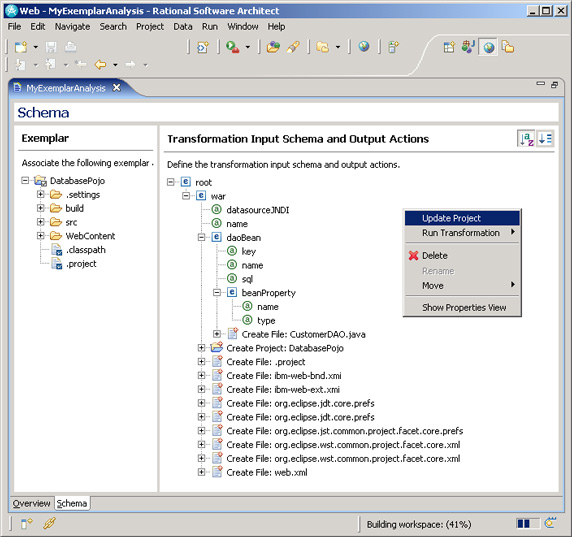Open the Navigate menu
Screen dimensions: 572x537
click(72, 27)
